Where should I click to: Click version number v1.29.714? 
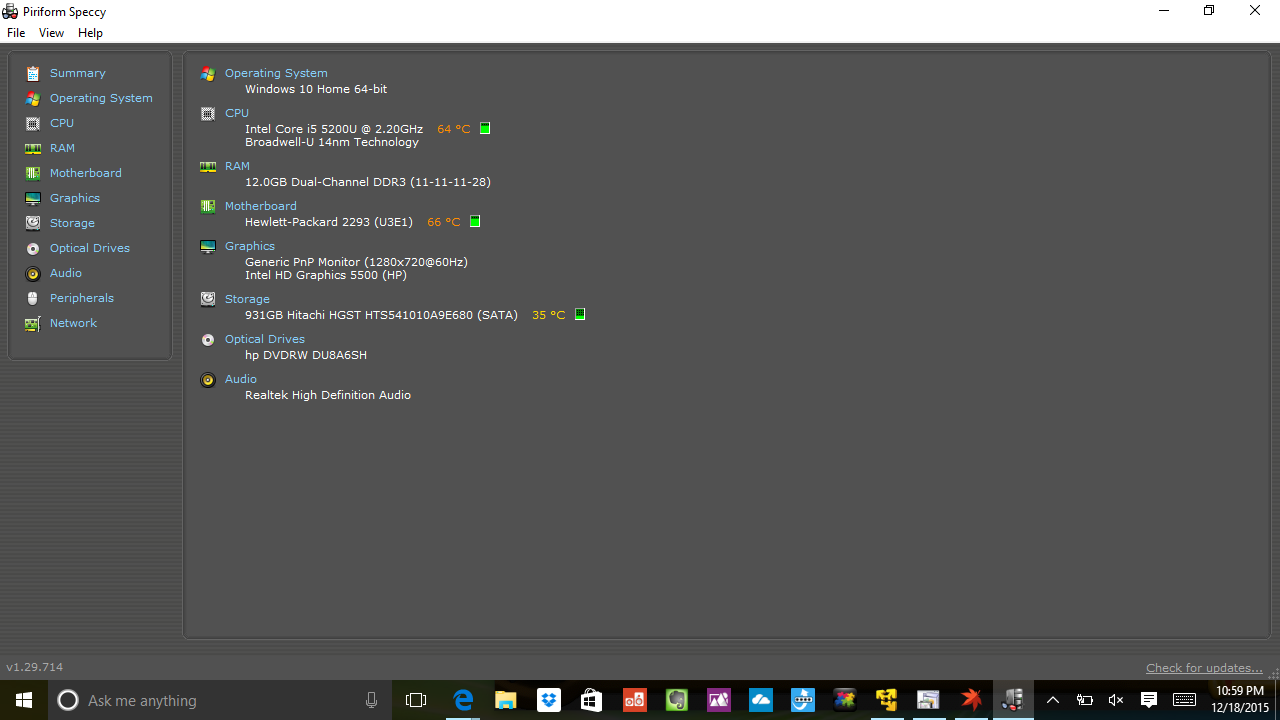pos(34,667)
